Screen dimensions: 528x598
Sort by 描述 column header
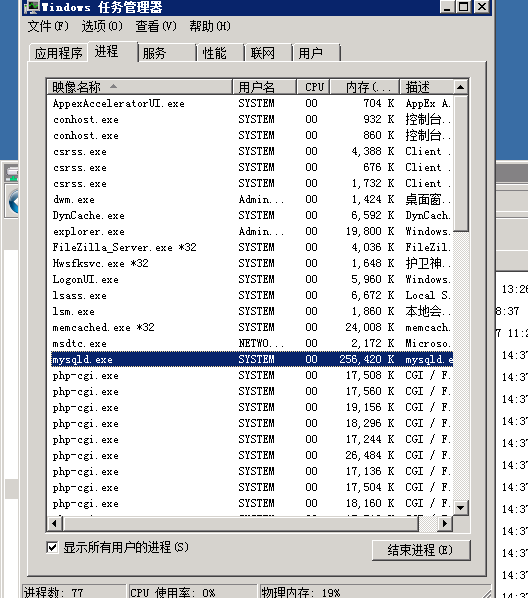(427, 87)
